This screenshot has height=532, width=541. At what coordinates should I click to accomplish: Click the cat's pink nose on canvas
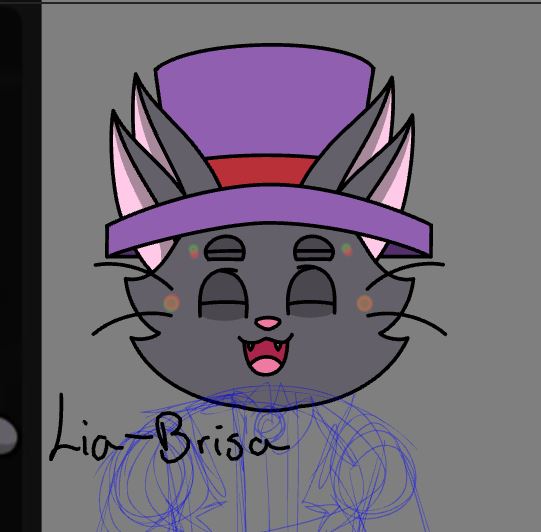tap(267, 323)
